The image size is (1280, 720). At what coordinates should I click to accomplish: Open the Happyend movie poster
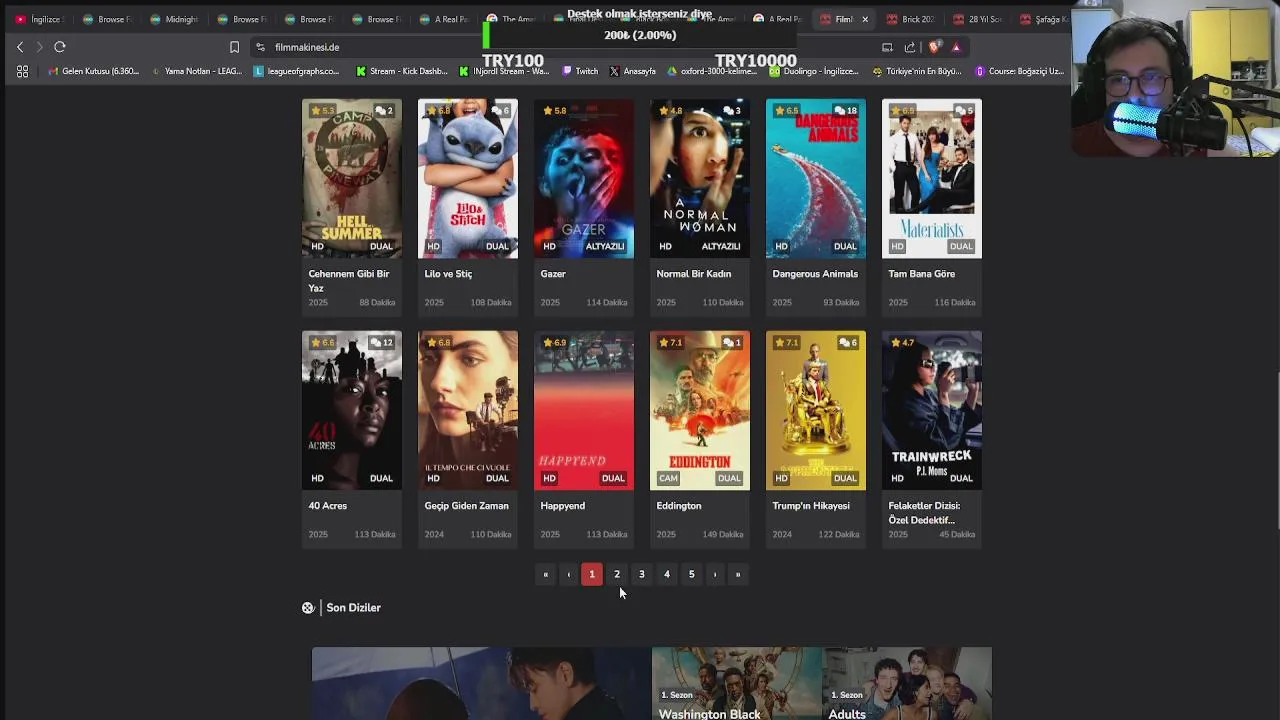pos(584,411)
